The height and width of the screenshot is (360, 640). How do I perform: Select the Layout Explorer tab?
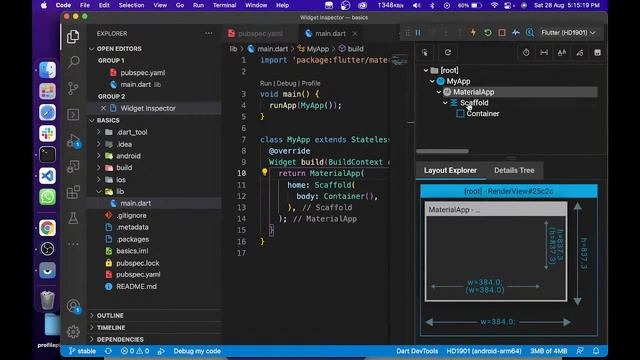[x=450, y=171]
